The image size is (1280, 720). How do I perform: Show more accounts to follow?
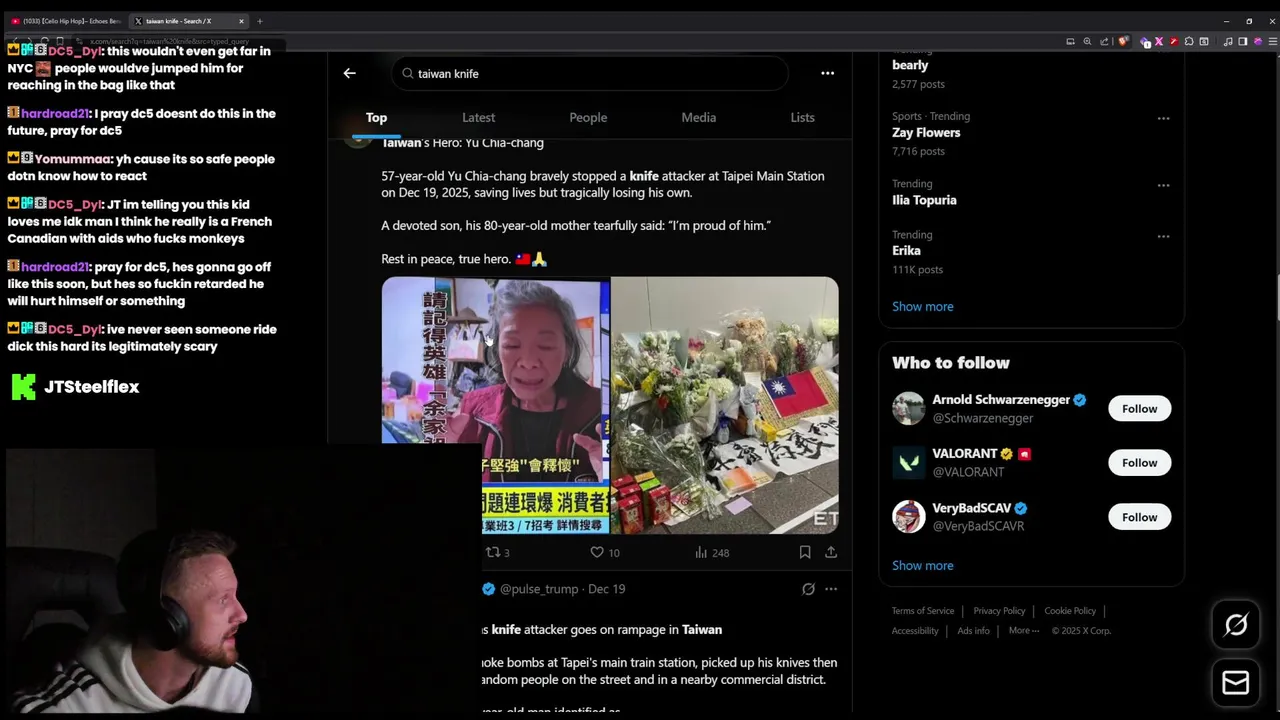tap(922, 565)
